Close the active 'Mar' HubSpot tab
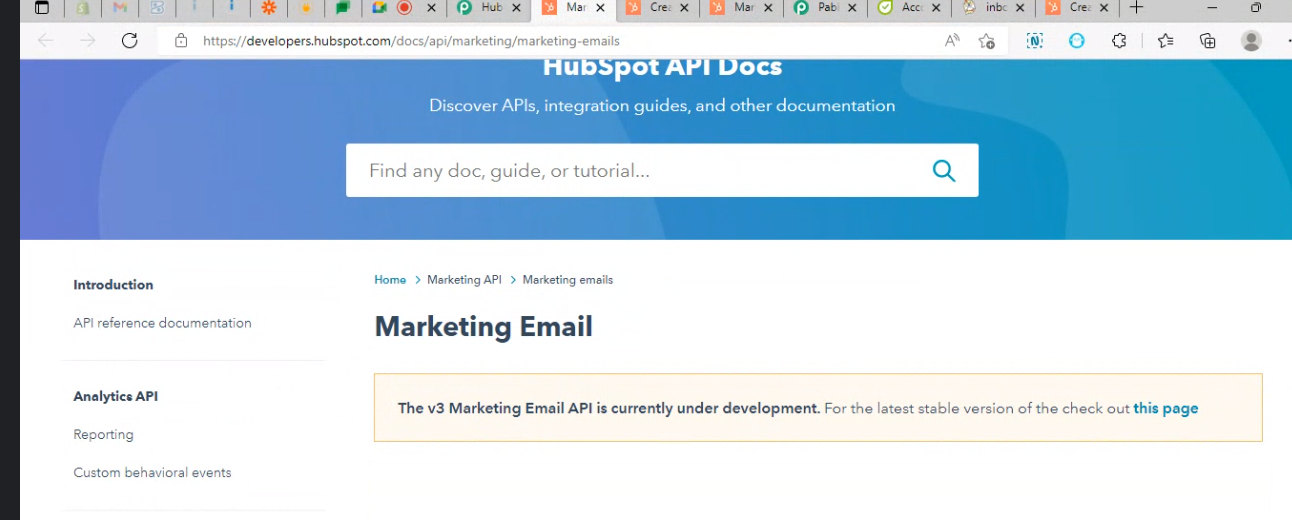This screenshot has height=520, width=1292. pyautogui.click(x=602, y=8)
